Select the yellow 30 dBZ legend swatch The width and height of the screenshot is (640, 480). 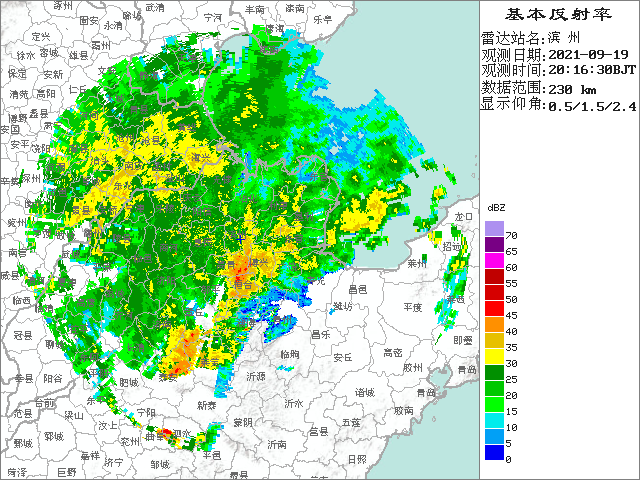pyautogui.click(x=494, y=356)
